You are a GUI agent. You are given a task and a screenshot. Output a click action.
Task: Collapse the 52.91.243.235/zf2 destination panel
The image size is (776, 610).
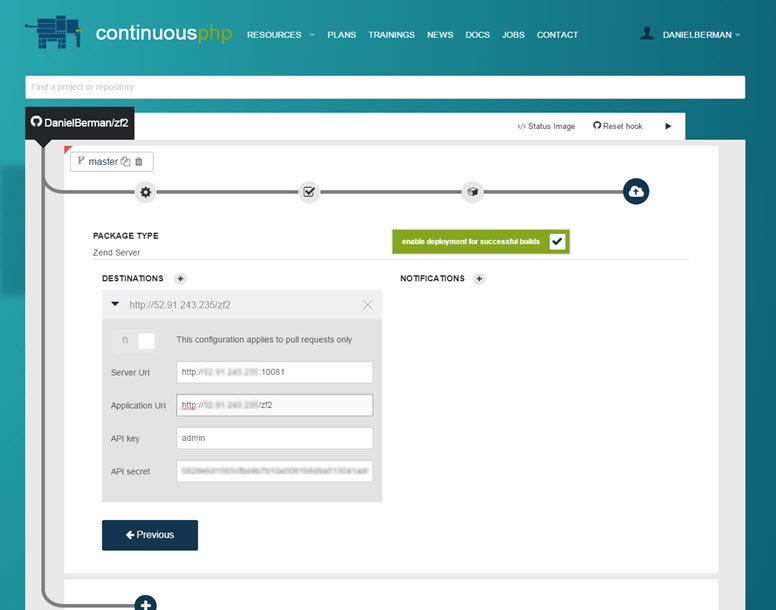[115, 304]
